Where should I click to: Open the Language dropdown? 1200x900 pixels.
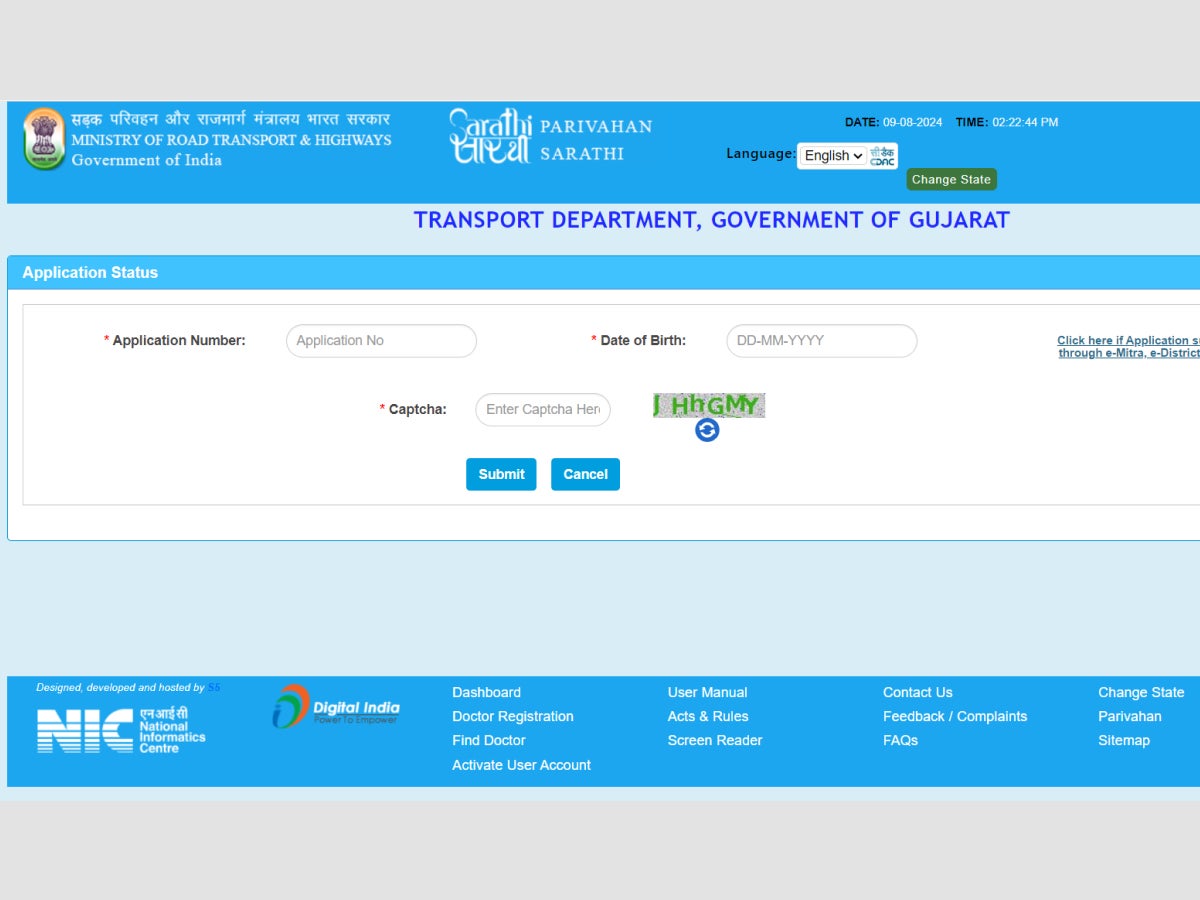832,155
